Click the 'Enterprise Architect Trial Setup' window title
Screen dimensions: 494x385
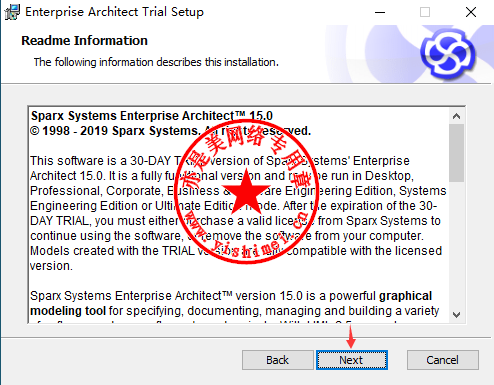114,12
